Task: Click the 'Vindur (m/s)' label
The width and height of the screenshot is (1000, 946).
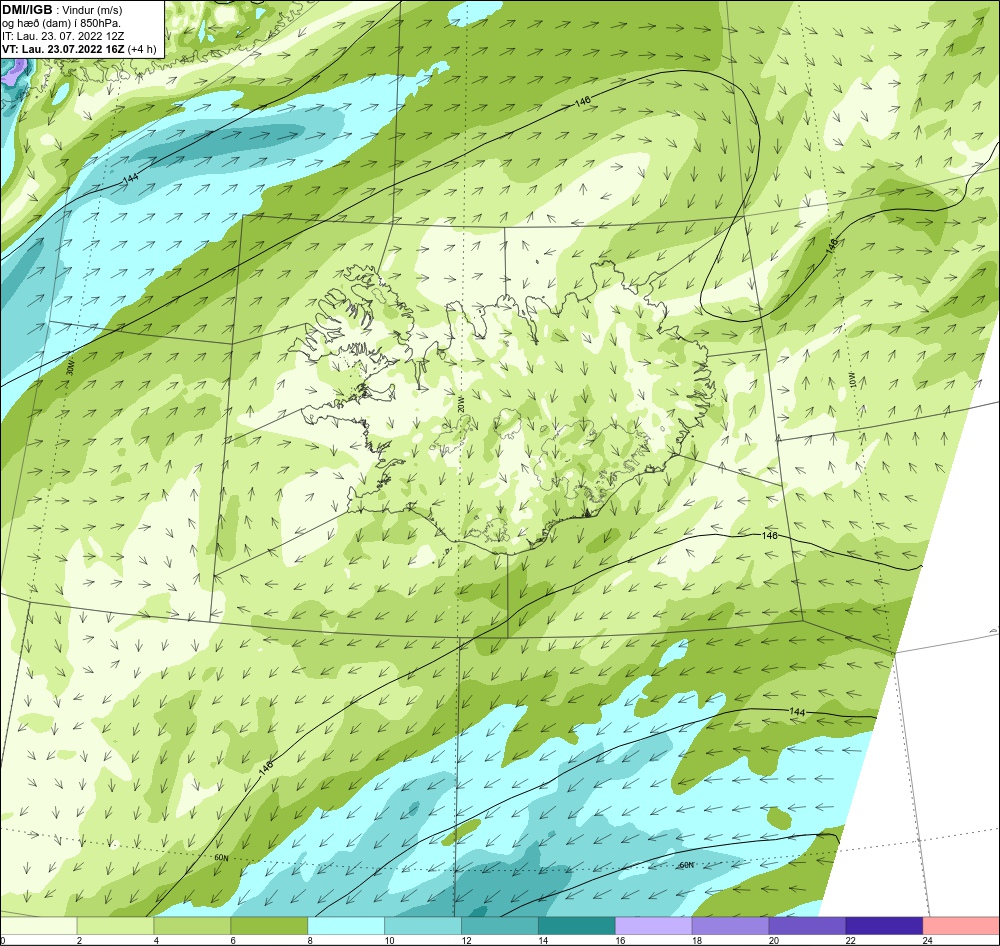Action: click(x=92, y=10)
